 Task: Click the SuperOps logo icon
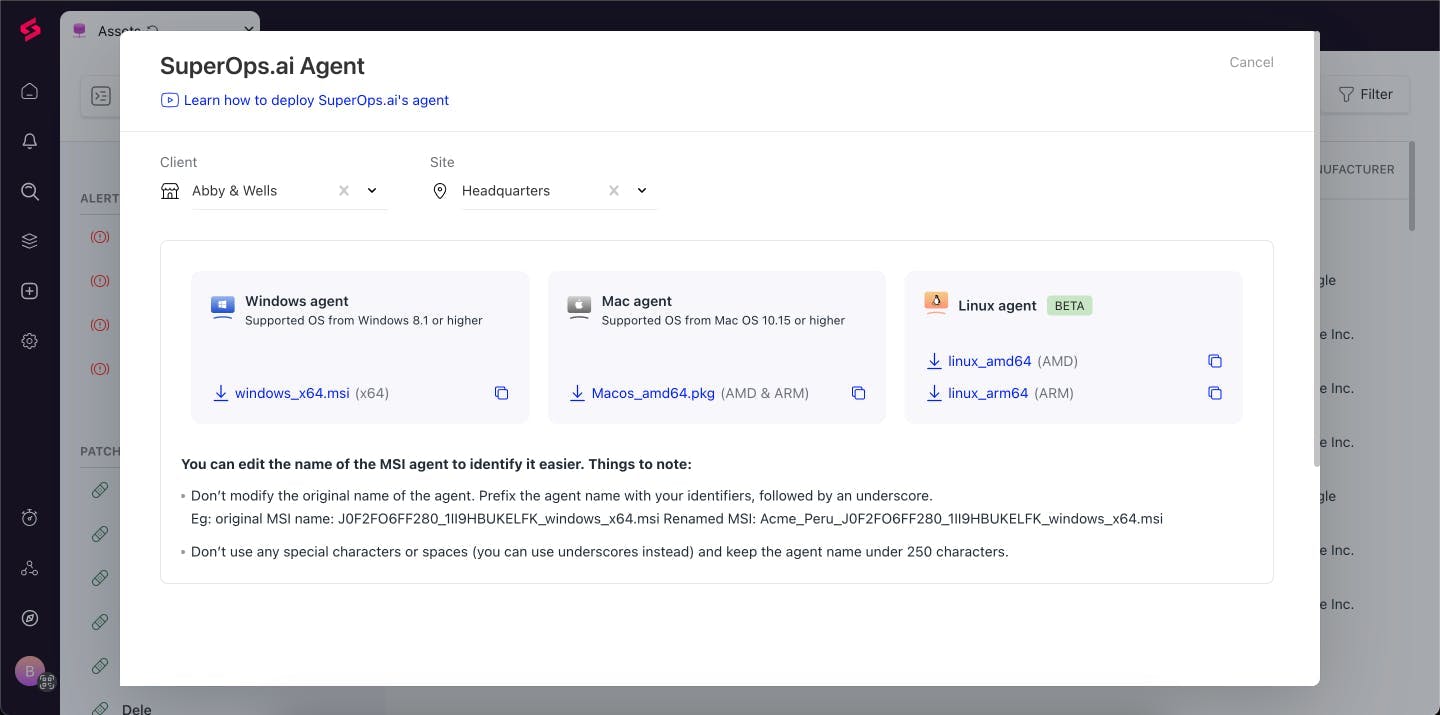[30, 31]
